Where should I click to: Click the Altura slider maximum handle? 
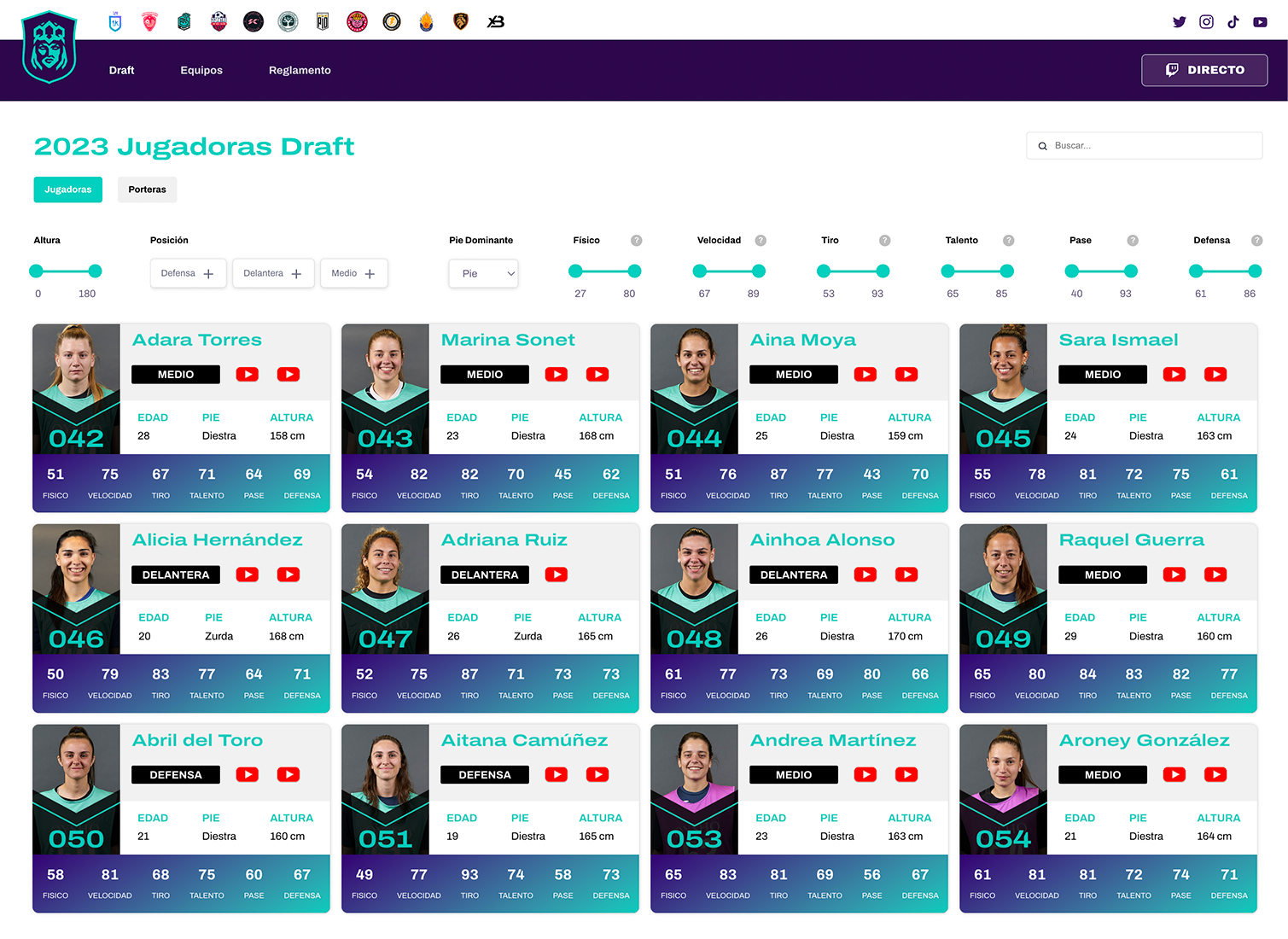point(95,271)
